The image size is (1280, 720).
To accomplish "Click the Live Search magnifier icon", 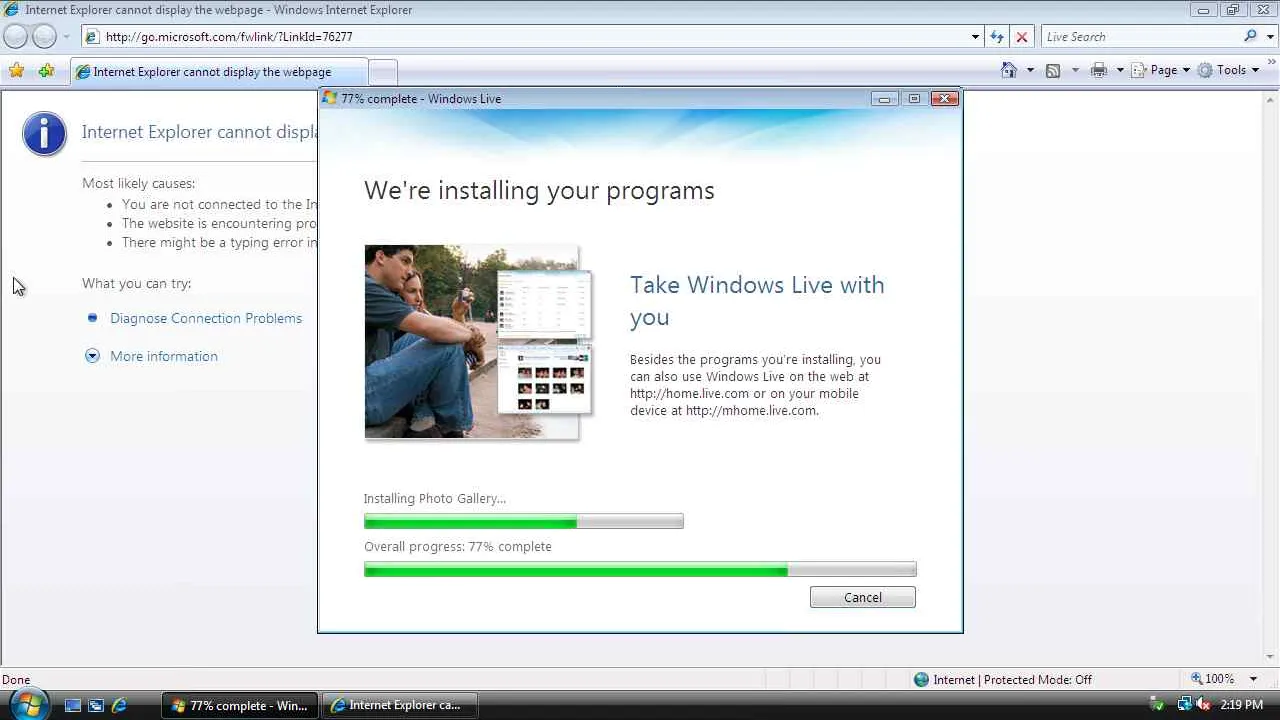I will (1250, 37).
